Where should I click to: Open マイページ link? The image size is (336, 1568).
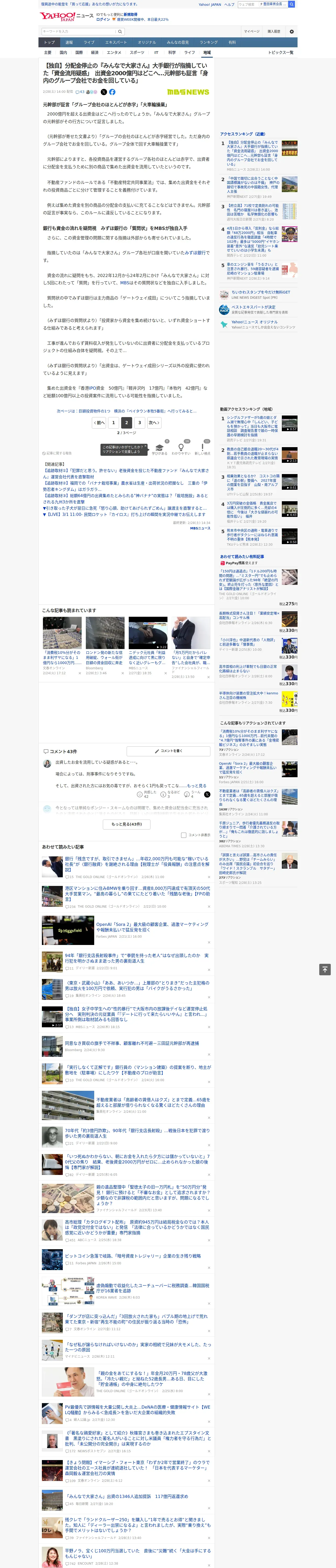tap(251, 31)
